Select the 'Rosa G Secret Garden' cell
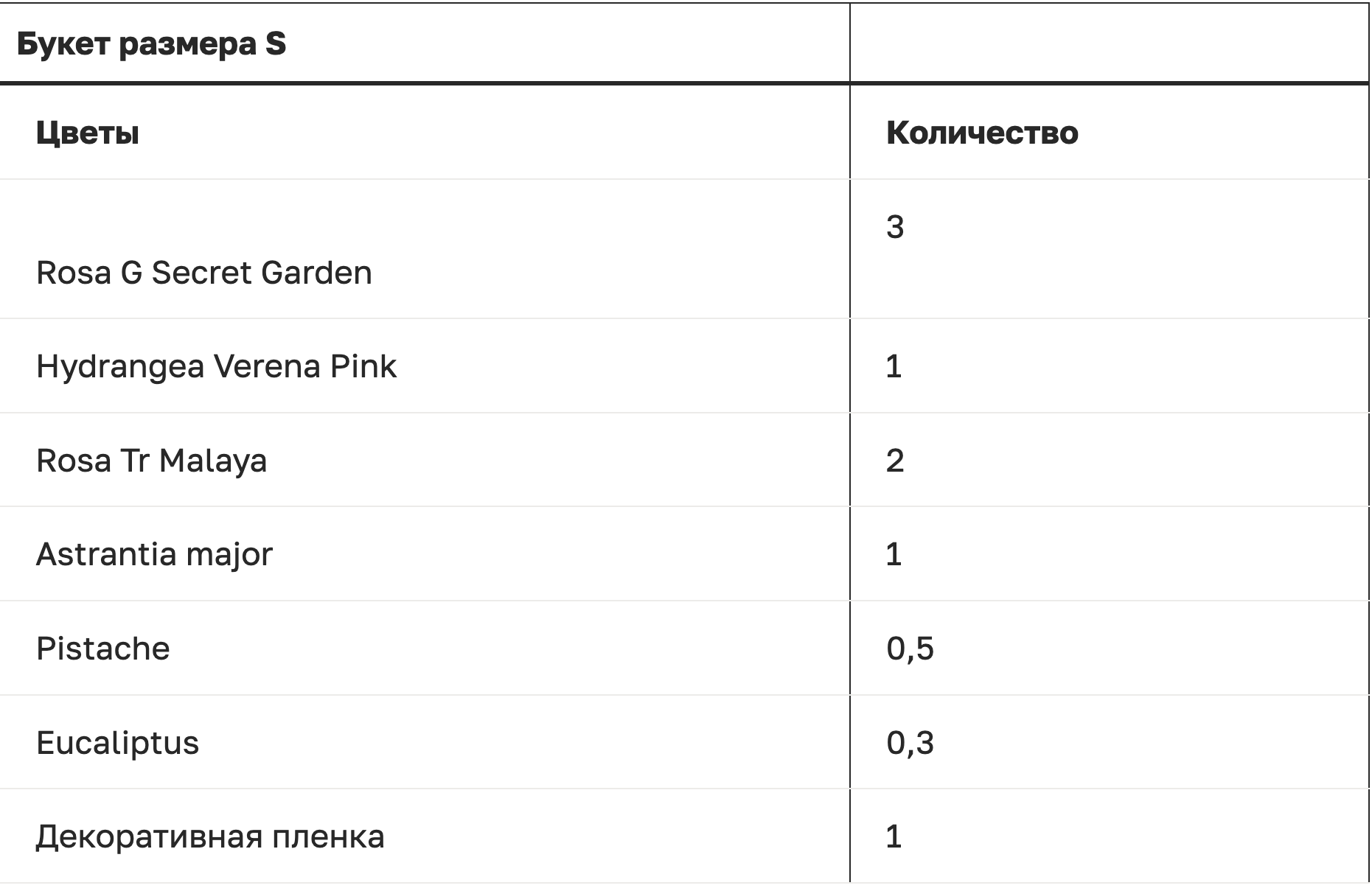 point(203,273)
